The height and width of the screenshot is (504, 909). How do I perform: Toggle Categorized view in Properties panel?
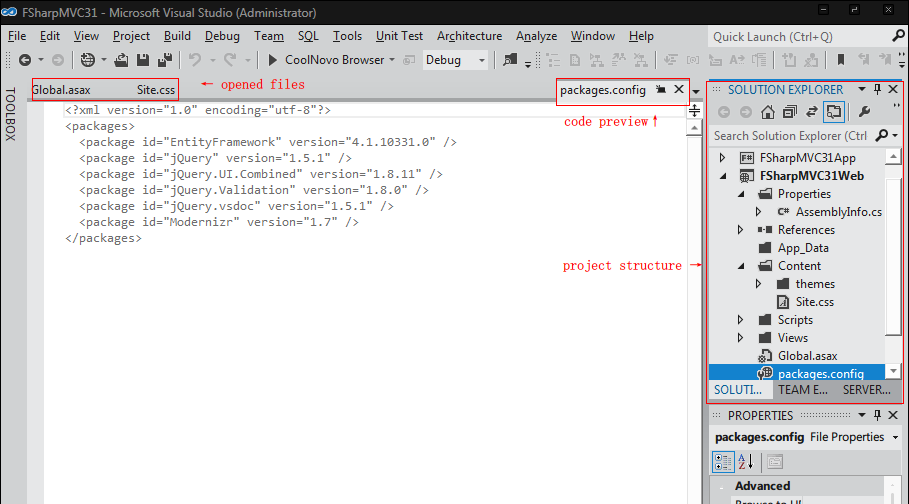[722, 462]
